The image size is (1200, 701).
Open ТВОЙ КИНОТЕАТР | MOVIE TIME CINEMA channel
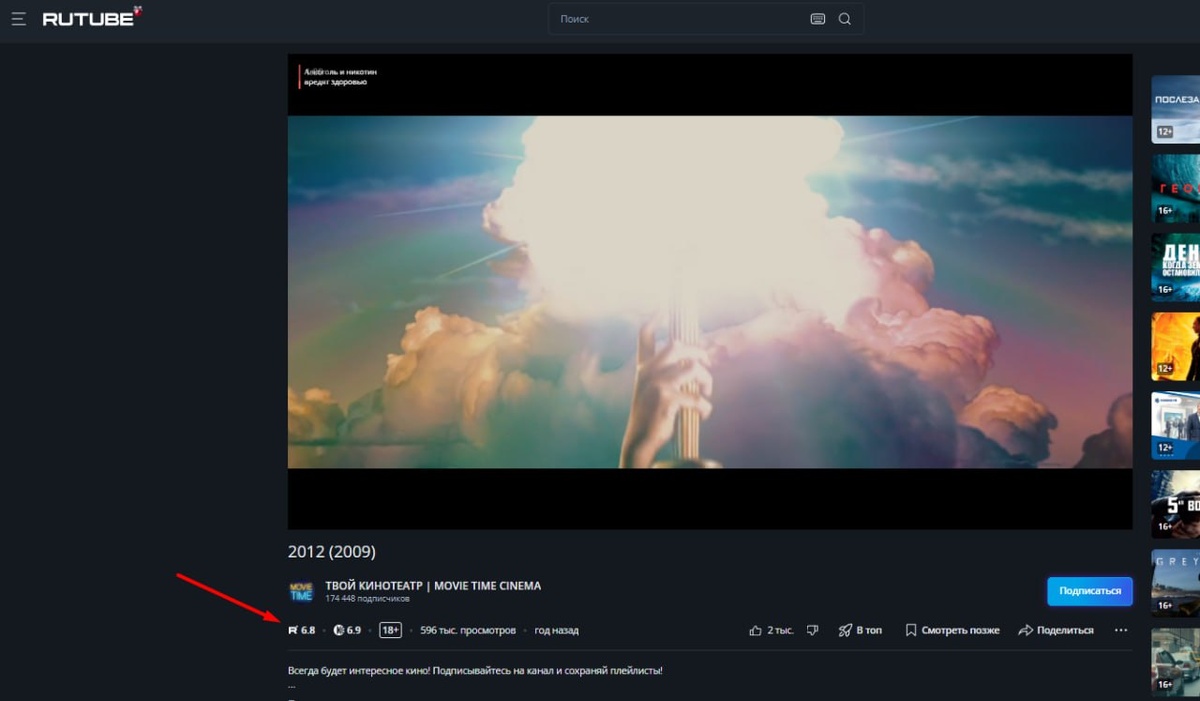point(433,586)
